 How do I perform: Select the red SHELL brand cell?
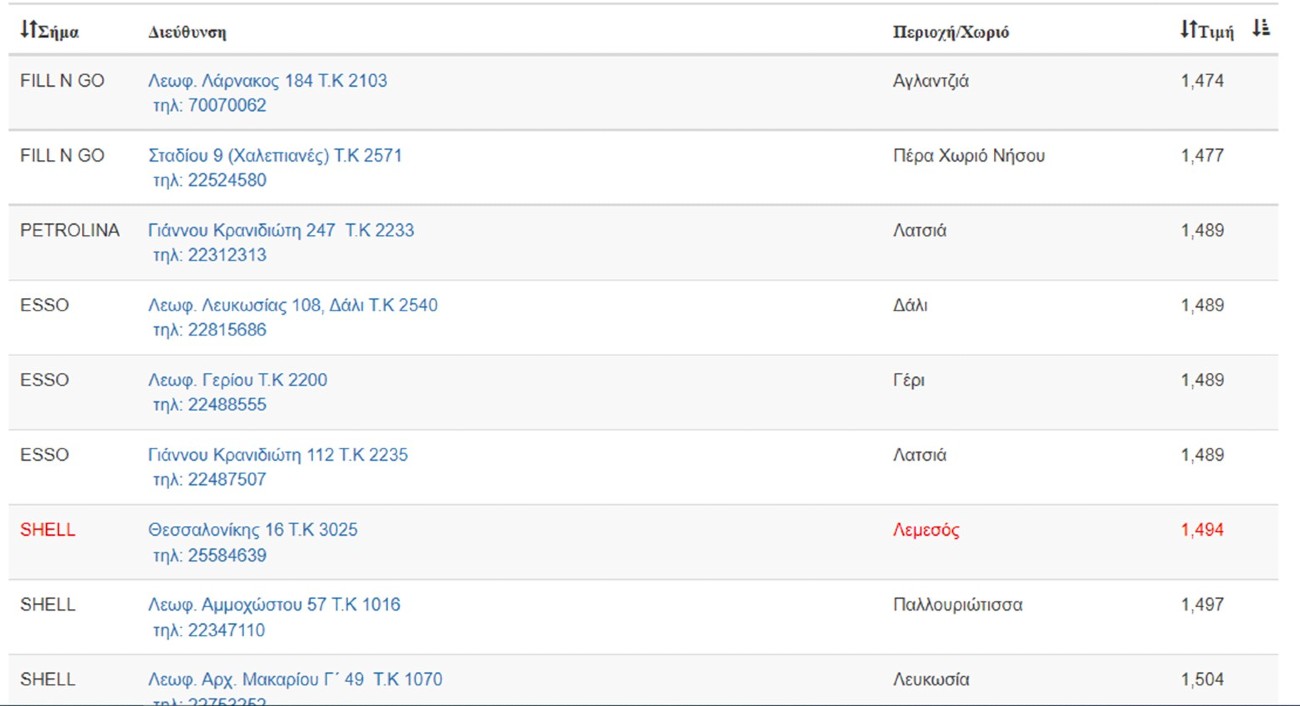click(48, 530)
